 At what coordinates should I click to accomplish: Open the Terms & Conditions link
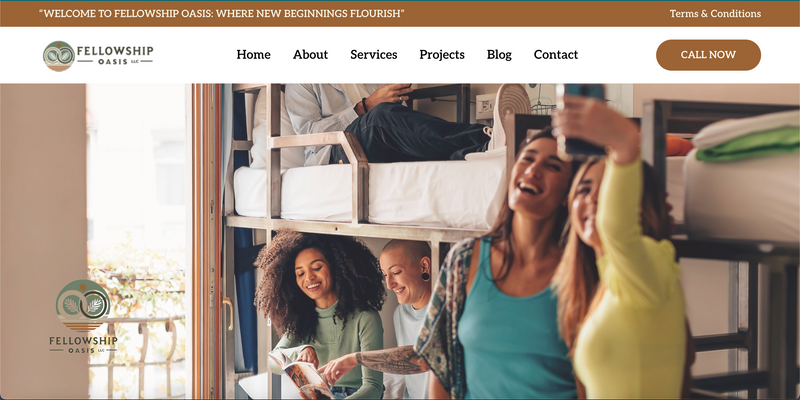pos(715,14)
